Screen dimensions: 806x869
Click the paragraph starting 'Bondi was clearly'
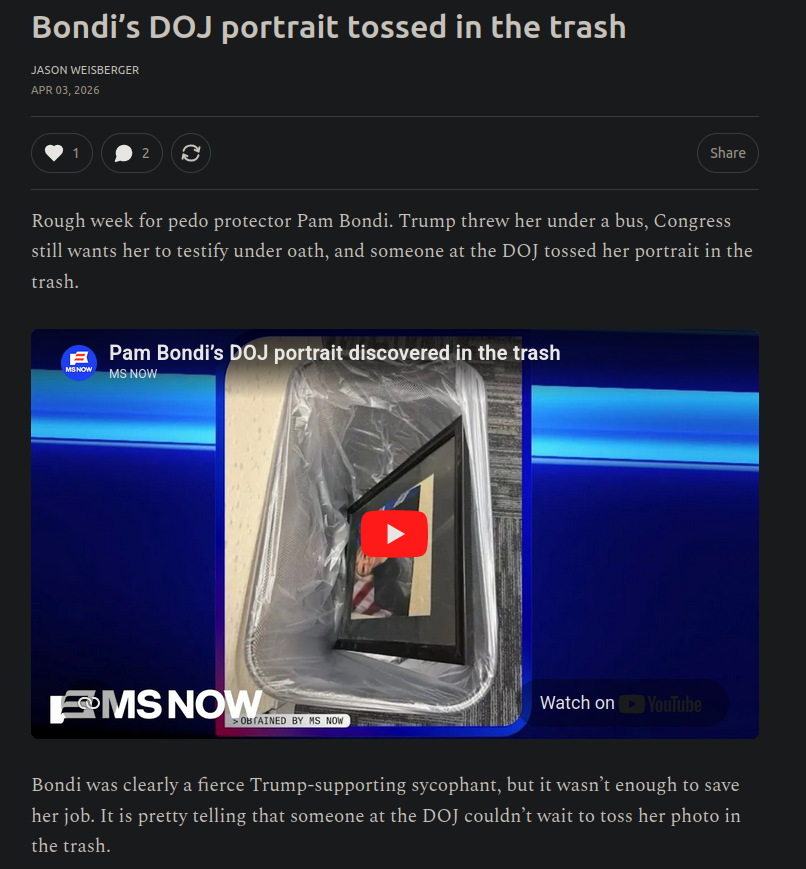click(x=386, y=815)
